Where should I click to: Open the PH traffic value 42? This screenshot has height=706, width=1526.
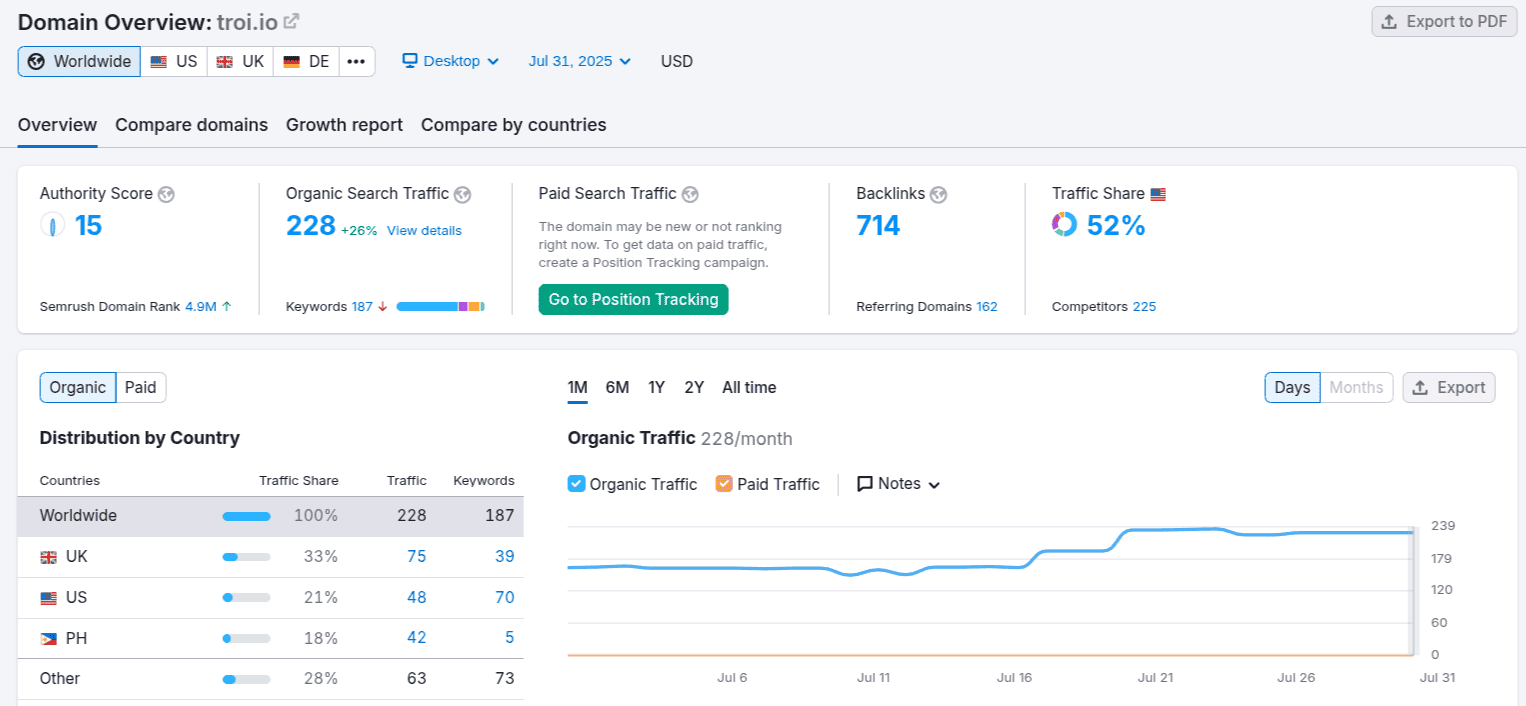(x=416, y=638)
